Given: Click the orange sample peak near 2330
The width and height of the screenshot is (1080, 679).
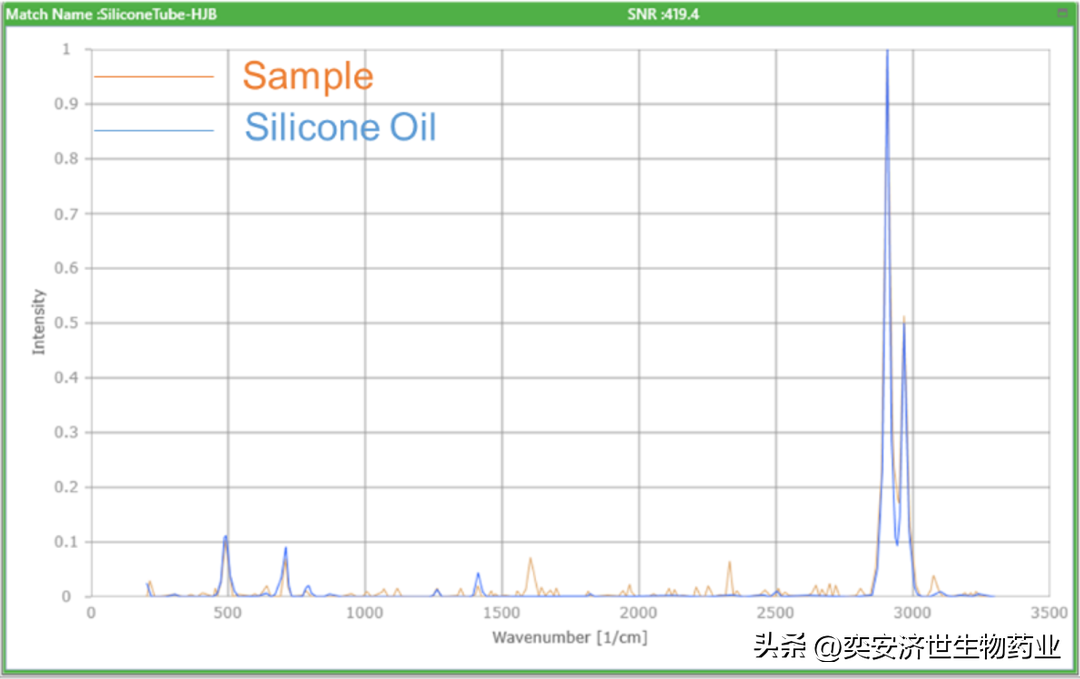Looking at the screenshot, I should tap(729, 564).
